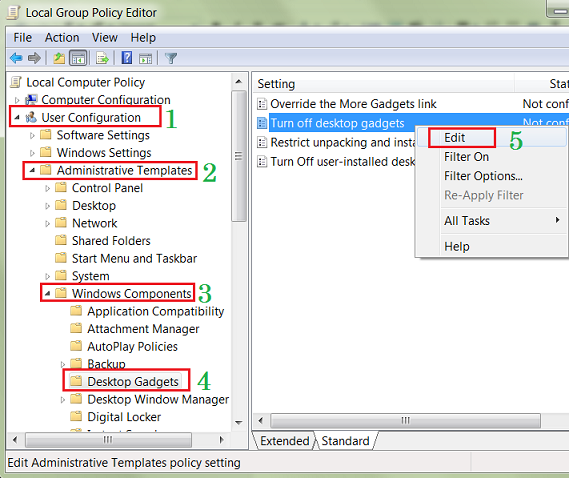
Task: Toggle the Show/Hide Action Pane icon
Action: click(146, 58)
